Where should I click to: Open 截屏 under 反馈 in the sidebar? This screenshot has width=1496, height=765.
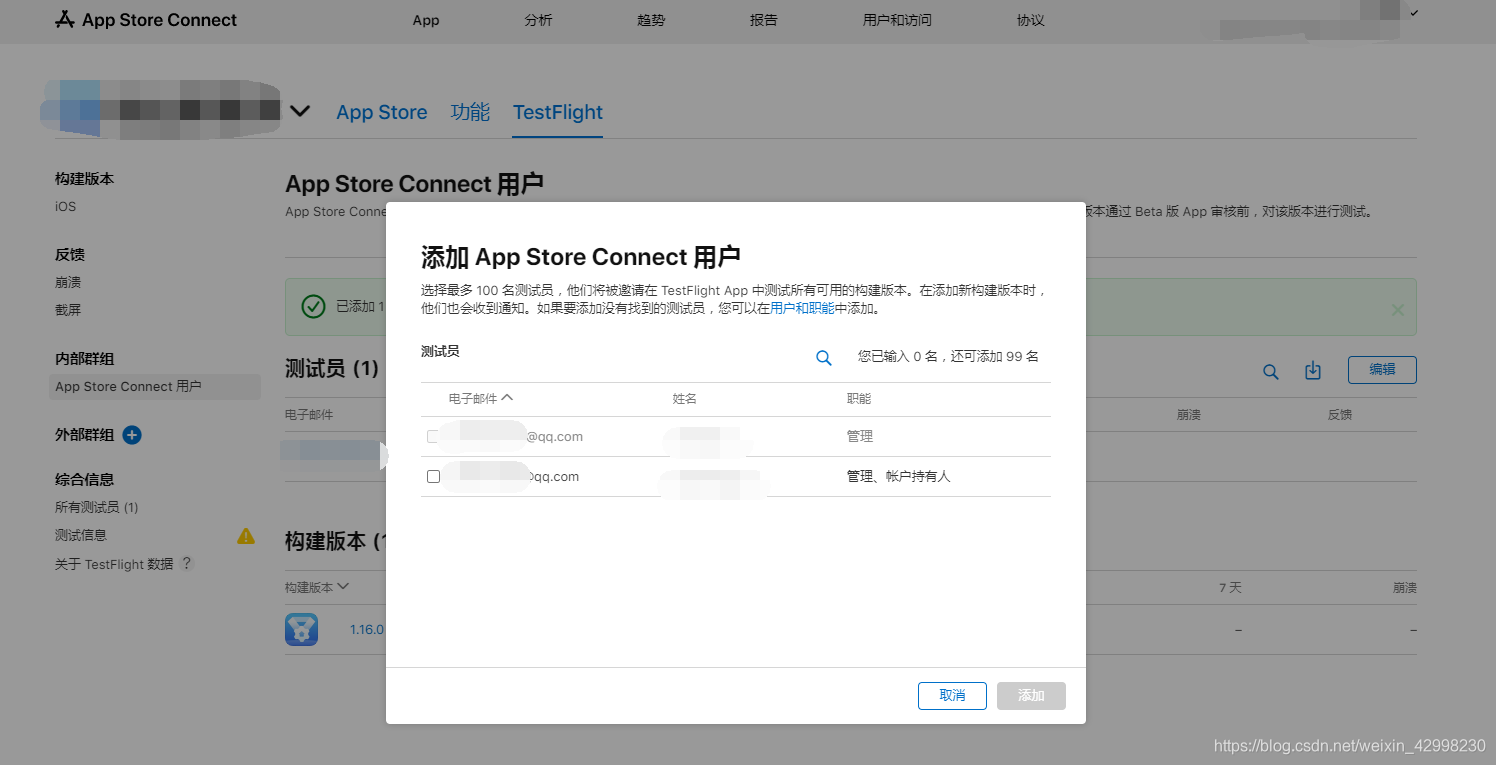[x=68, y=311]
